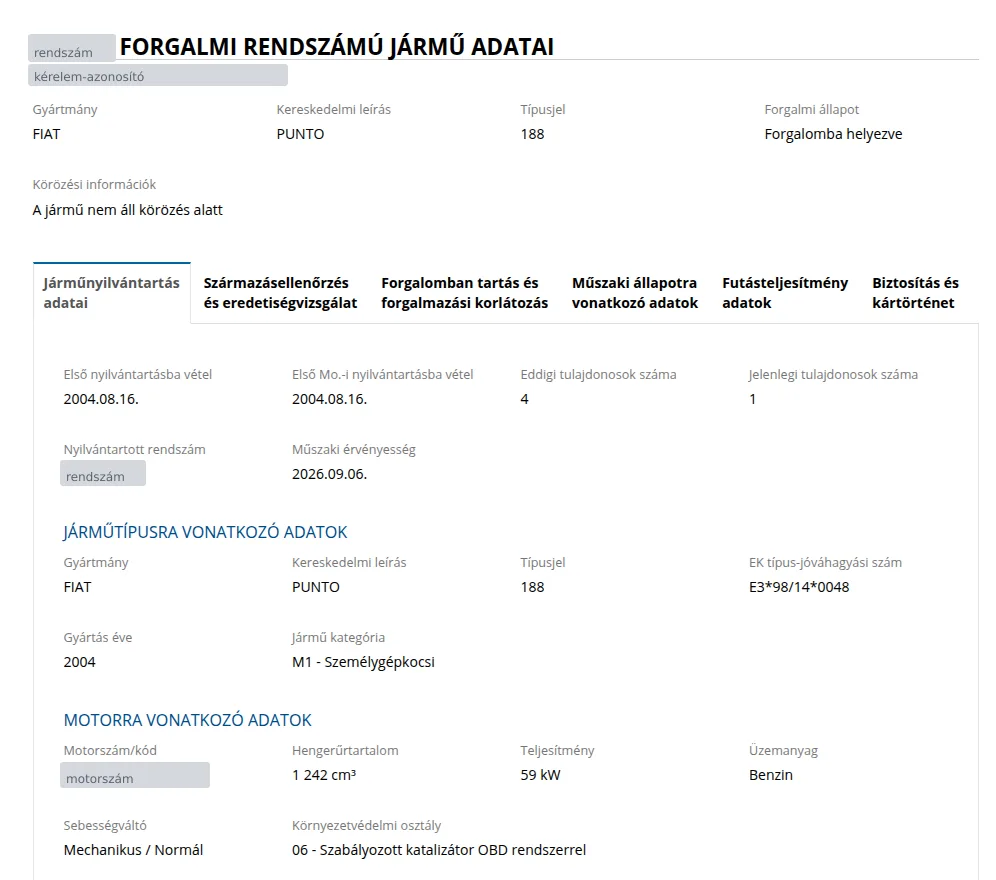Viewport: 996px width, 880px height.
Task: Open Forgalomban tartás és forgalmazási korlátozás tab
Action: click(464, 293)
